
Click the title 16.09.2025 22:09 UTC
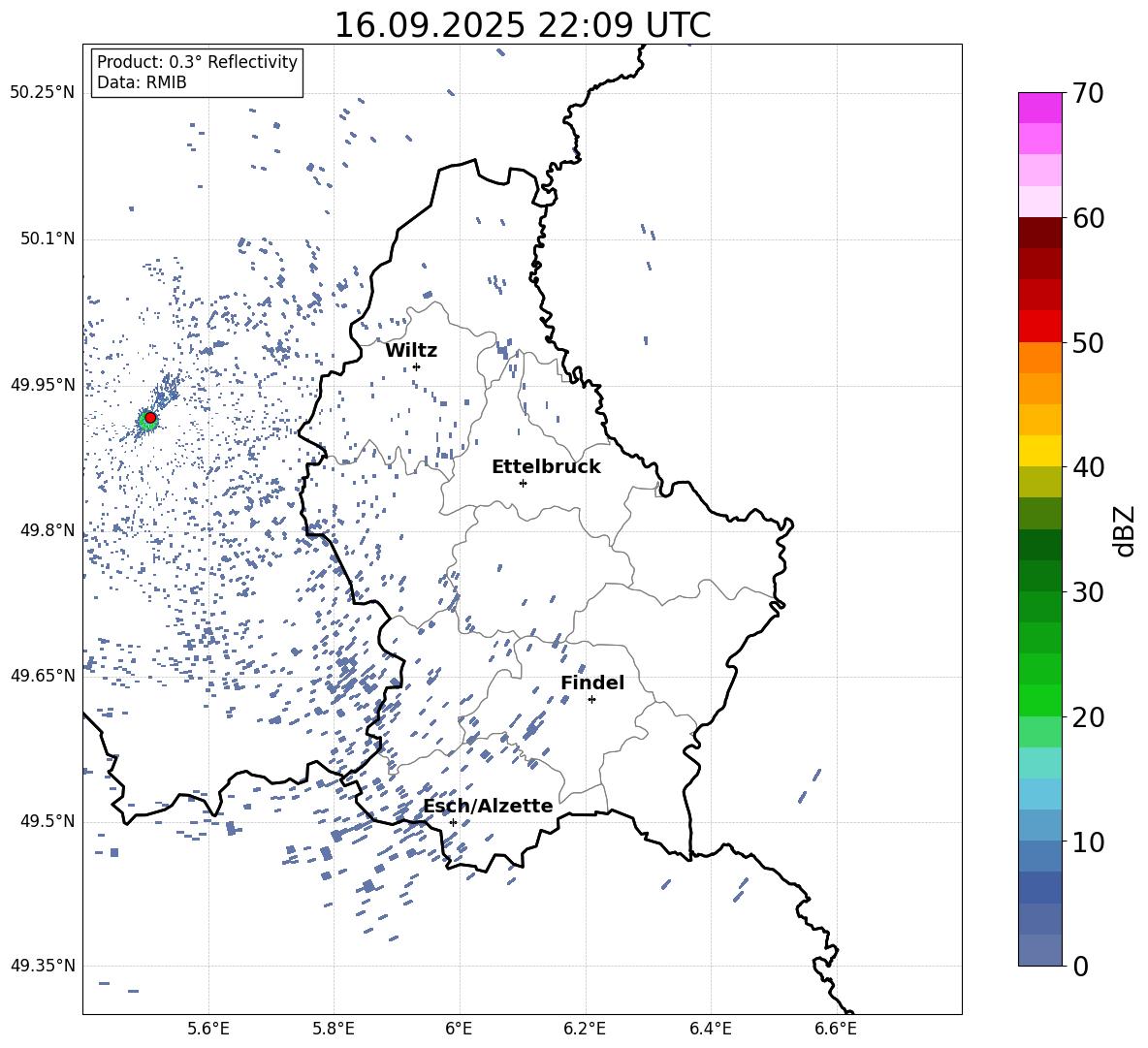523,25
